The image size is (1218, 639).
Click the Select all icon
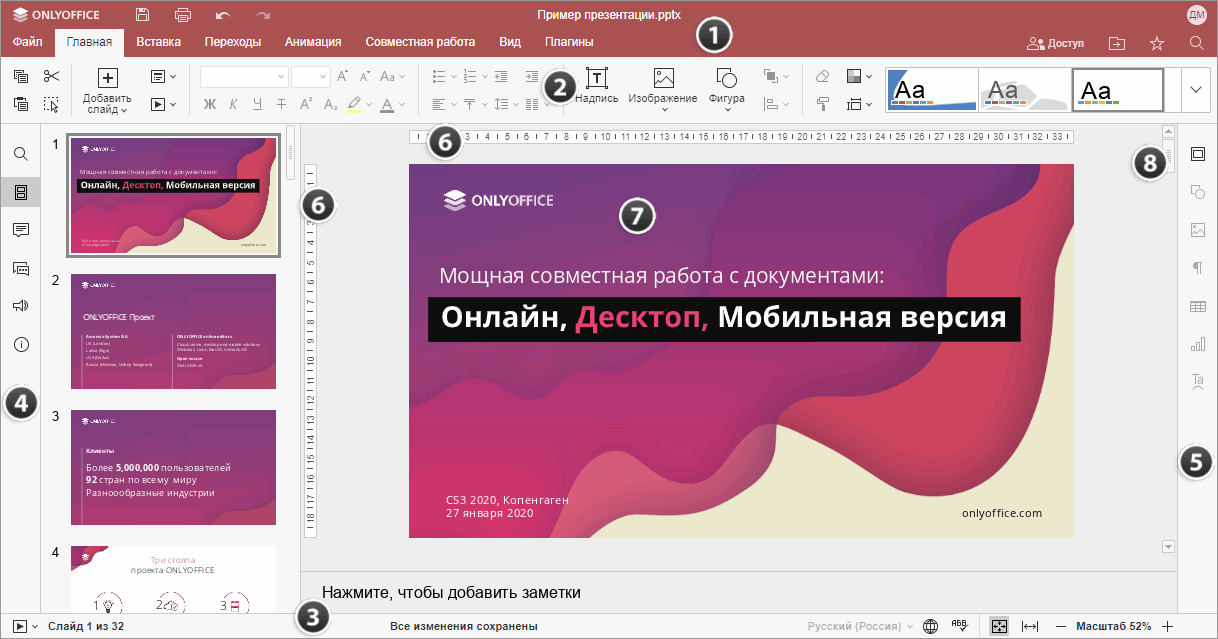(x=52, y=104)
